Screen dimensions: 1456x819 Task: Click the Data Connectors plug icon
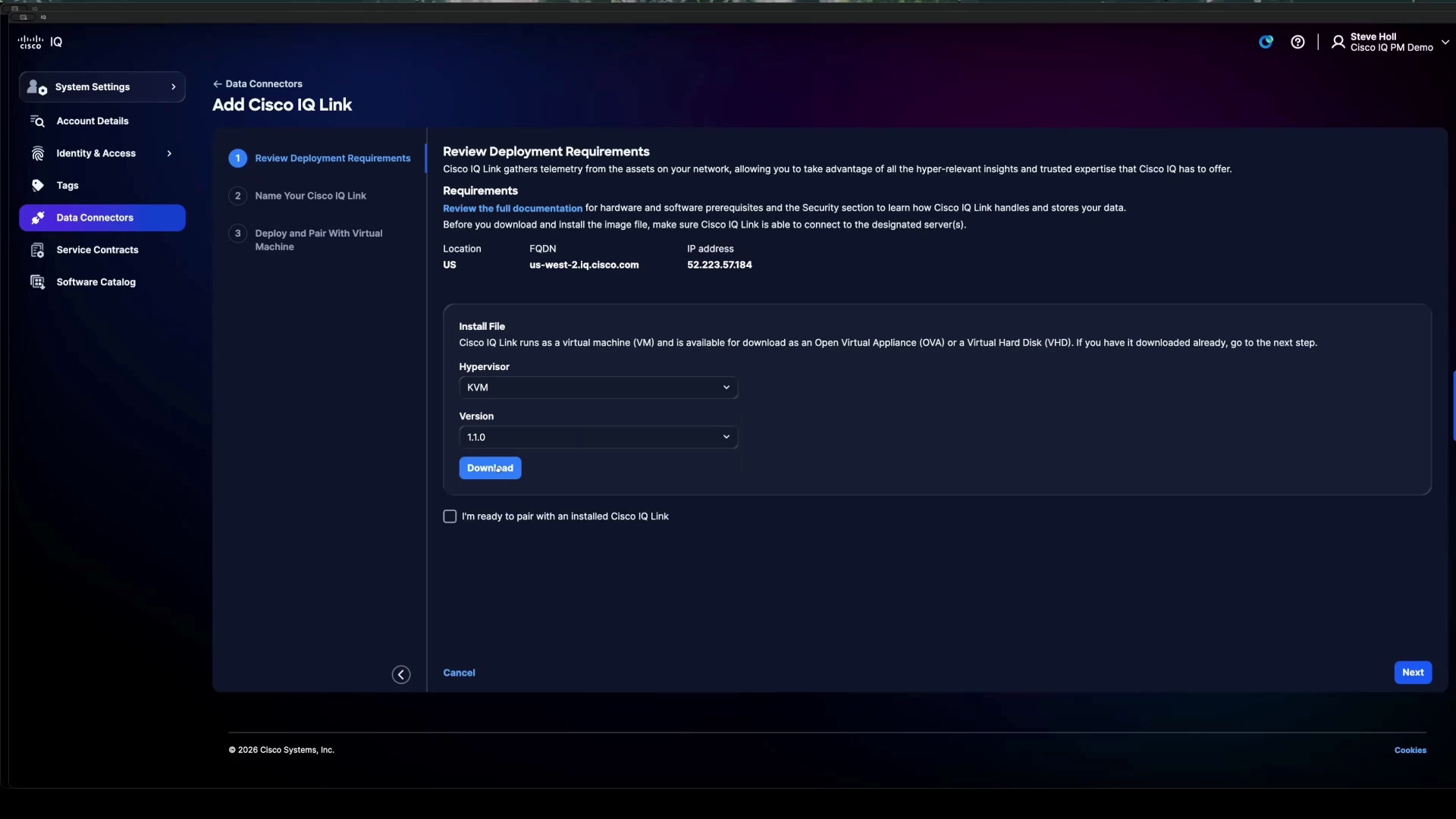coord(37,218)
